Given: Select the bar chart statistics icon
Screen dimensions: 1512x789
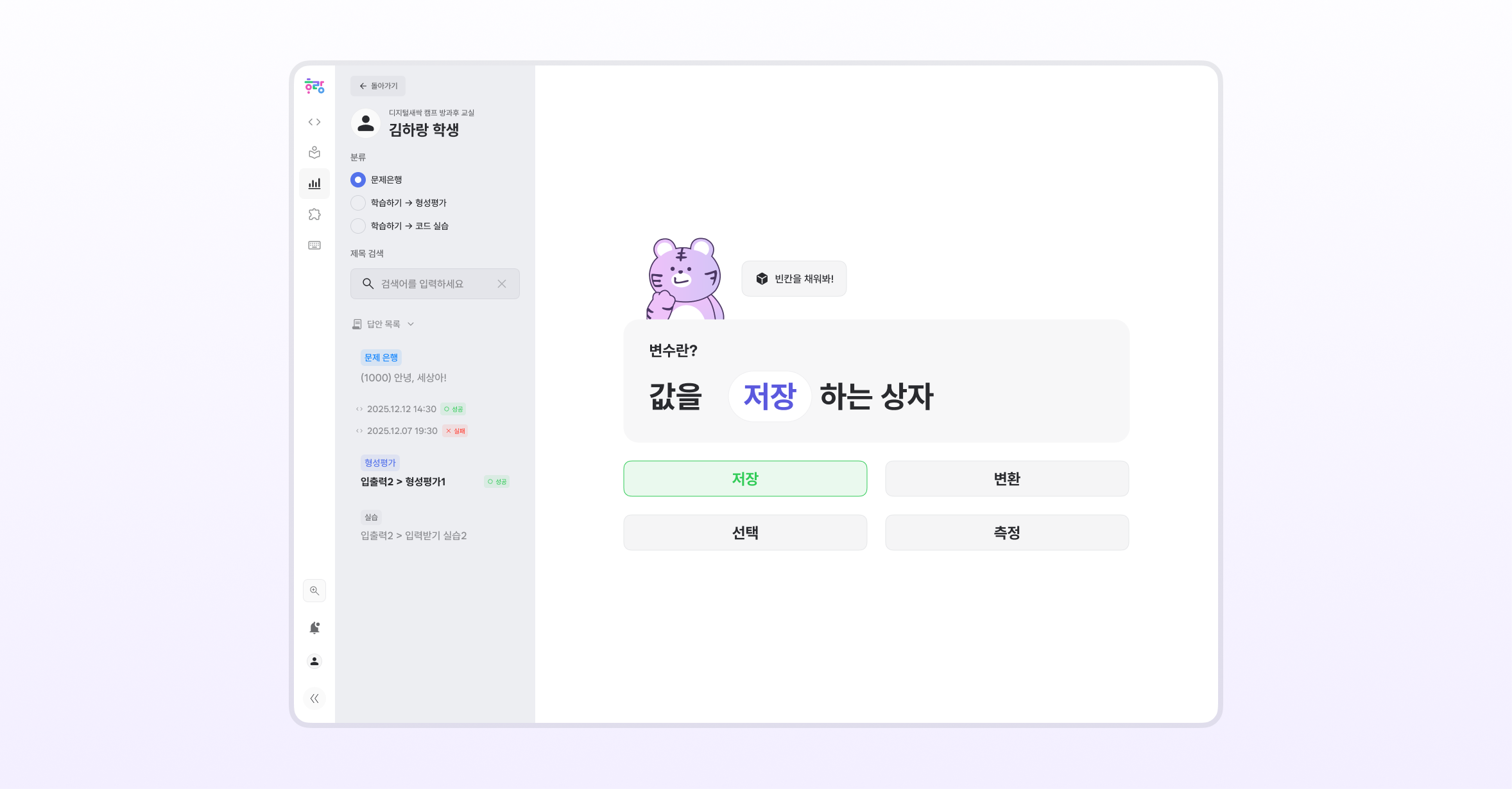Looking at the screenshot, I should (x=314, y=184).
